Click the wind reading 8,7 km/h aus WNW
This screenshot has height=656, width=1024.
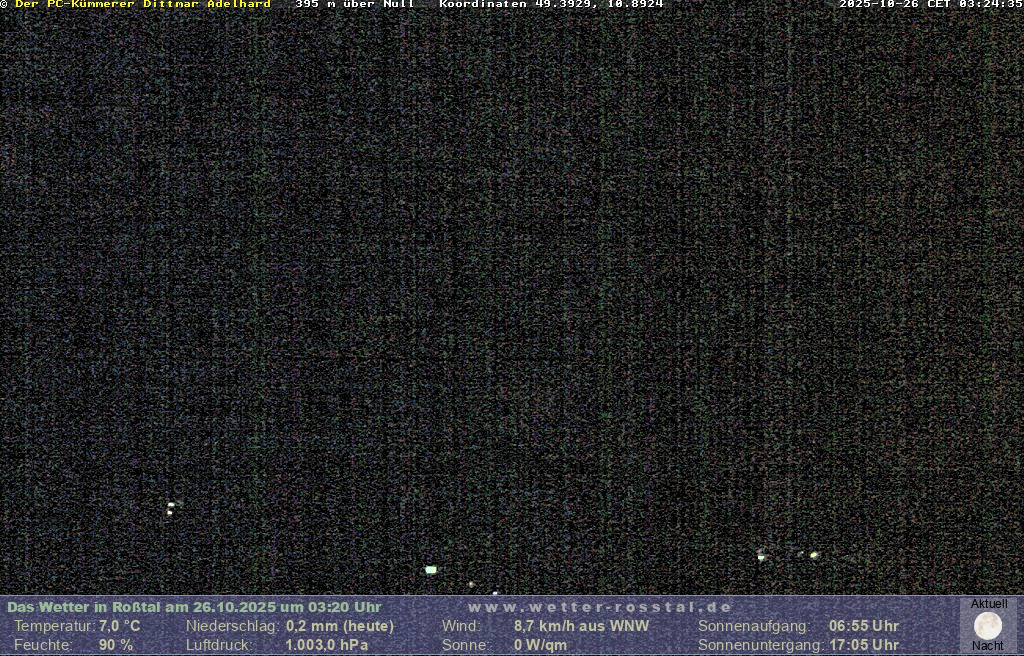point(581,626)
